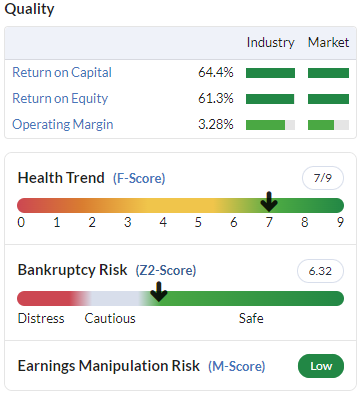The height and width of the screenshot is (394, 360).
Task: Click the Return on Equity industry bar
Action: tap(270, 99)
